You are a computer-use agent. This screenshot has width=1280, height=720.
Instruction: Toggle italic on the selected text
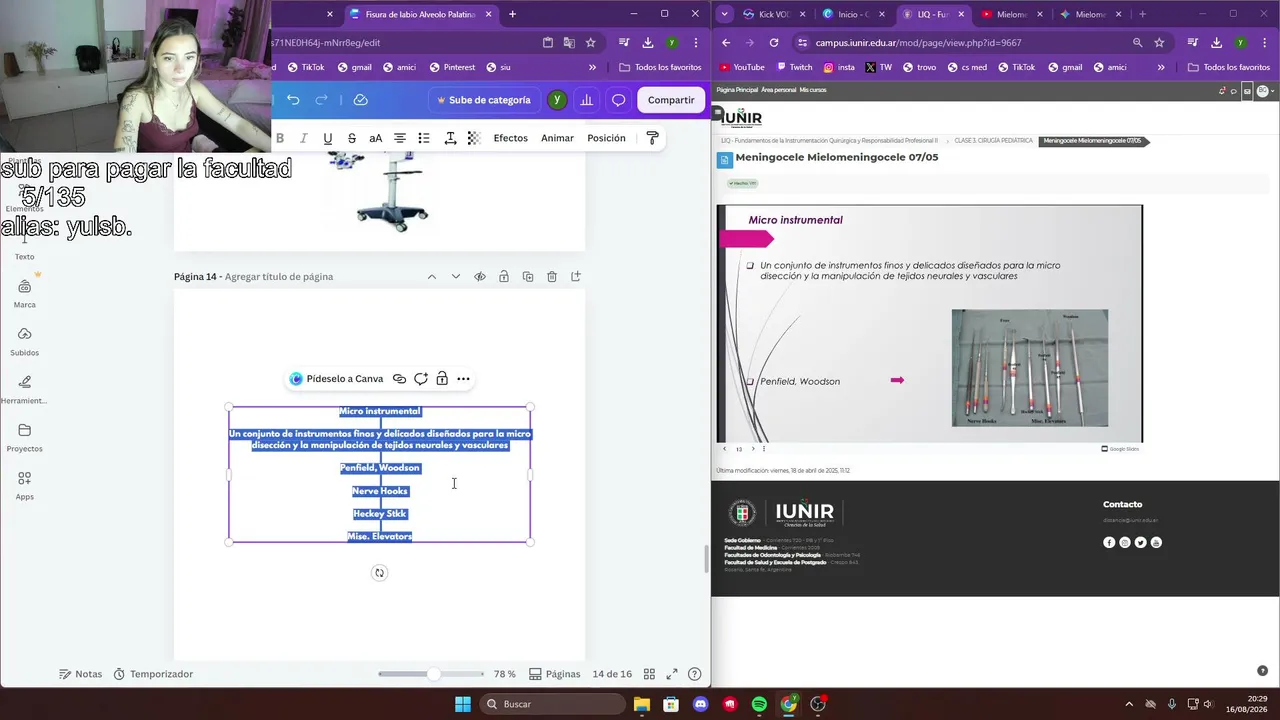tap(304, 138)
